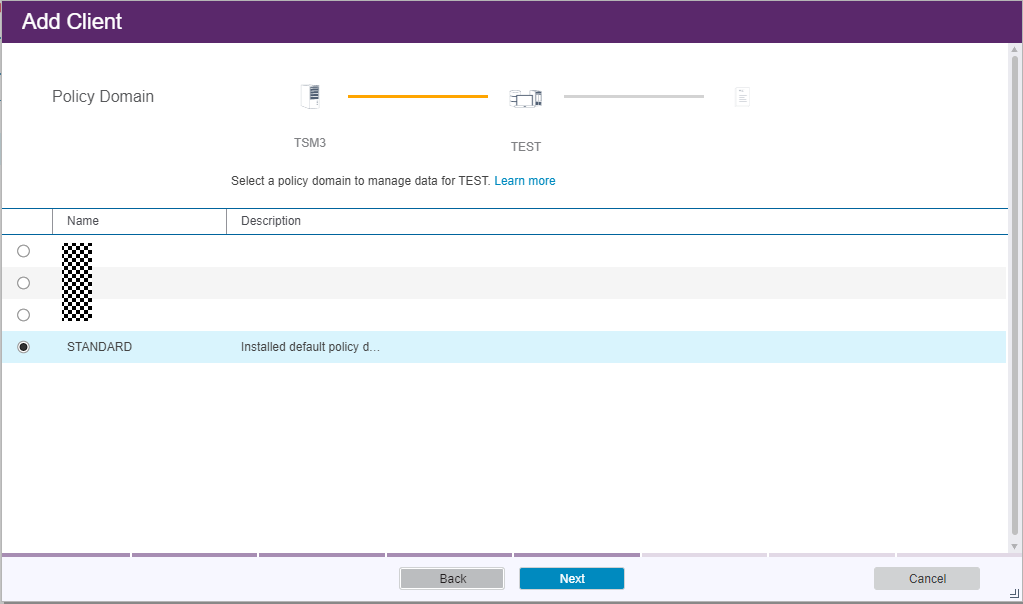The width and height of the screenshot is (1023, 604).
Task: Go to previous step with Back
Action: pyautogui.click(x=452, y=579)
